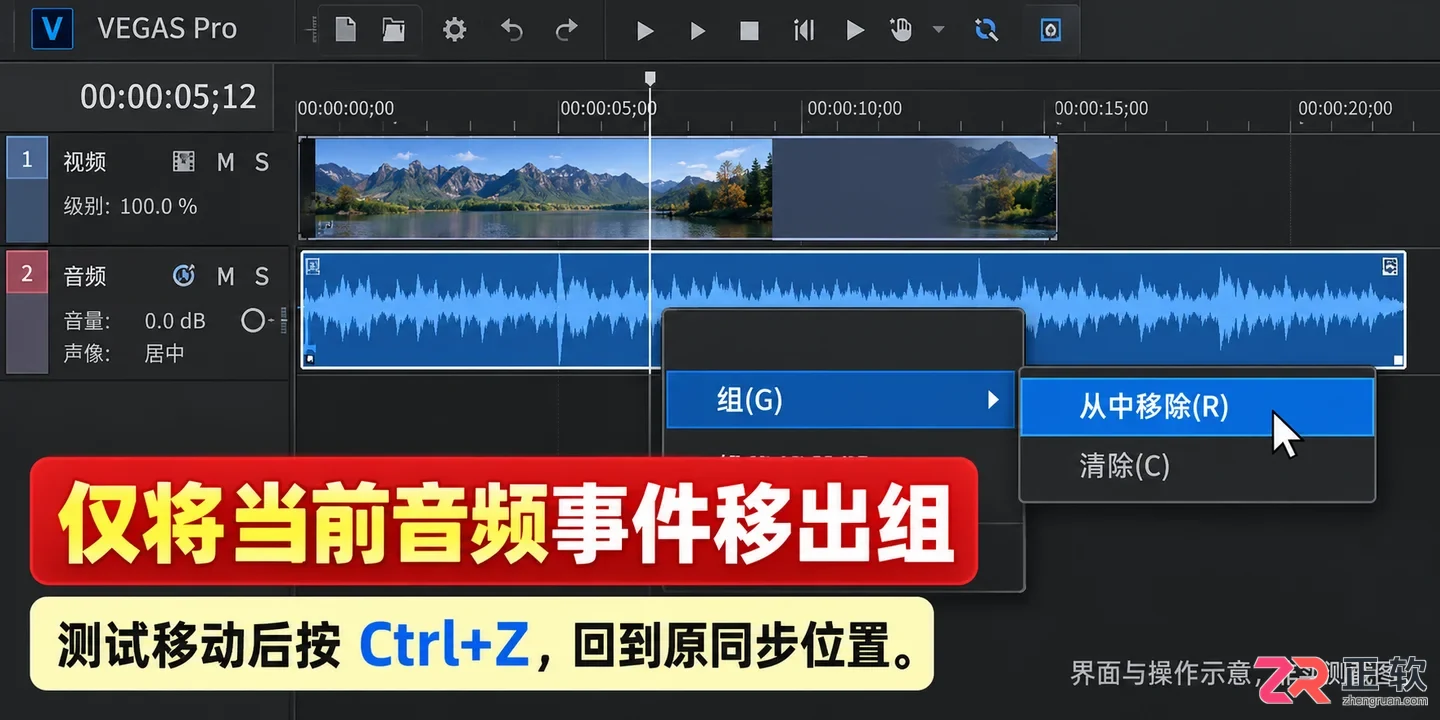The width and height of the screenshot is (1440, 720).
Task: Click the blue circular icon on the 音频 track
Action: pyautogui.click(x=184, y=275)
